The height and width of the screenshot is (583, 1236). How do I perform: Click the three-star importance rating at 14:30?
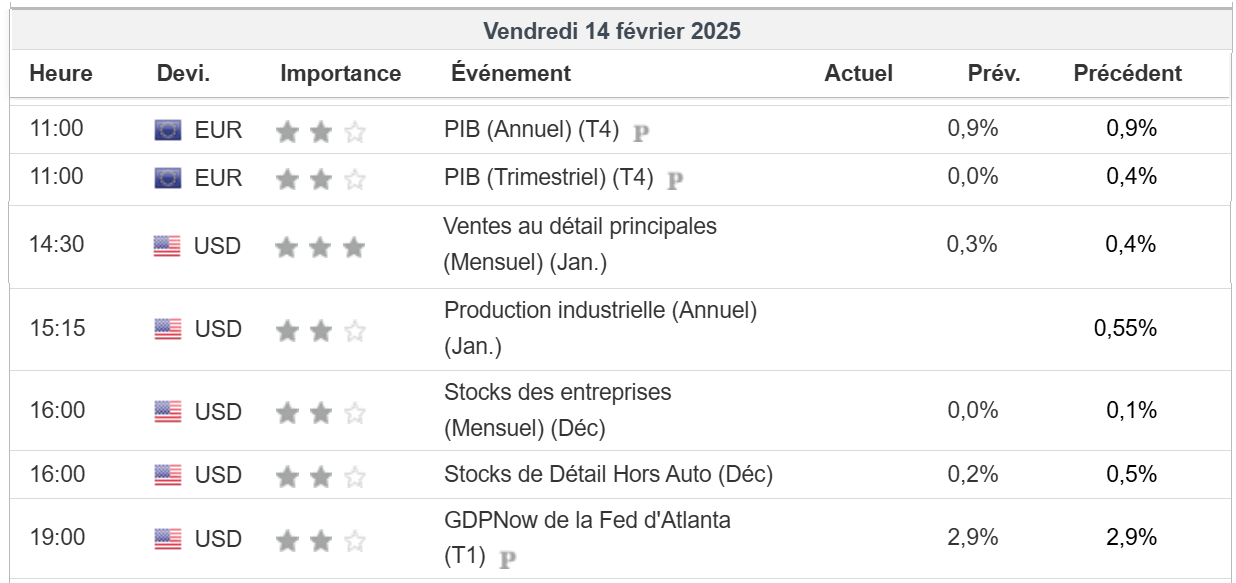[320, 247]
